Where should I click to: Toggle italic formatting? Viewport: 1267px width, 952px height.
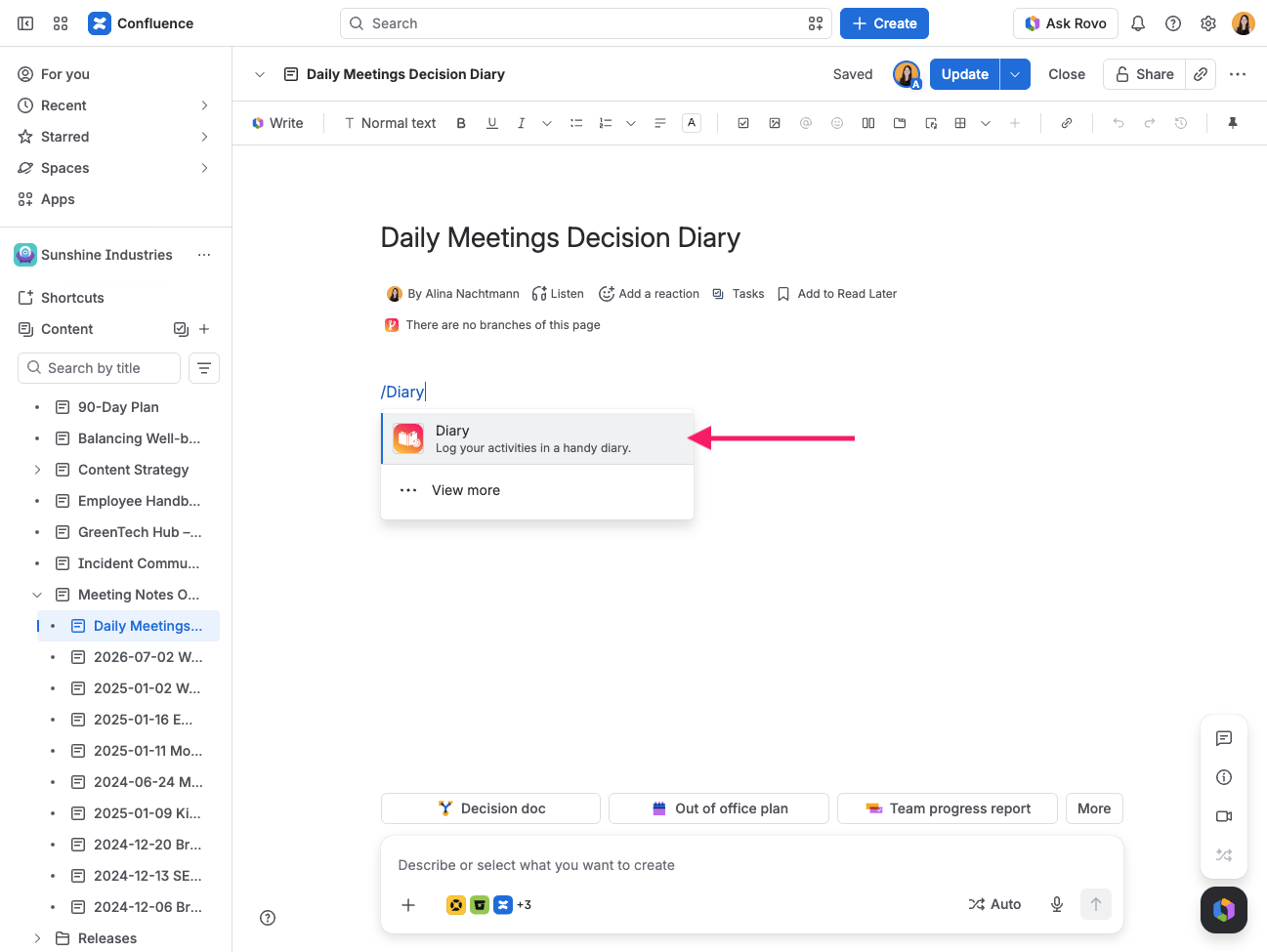(x=522, y=123)
